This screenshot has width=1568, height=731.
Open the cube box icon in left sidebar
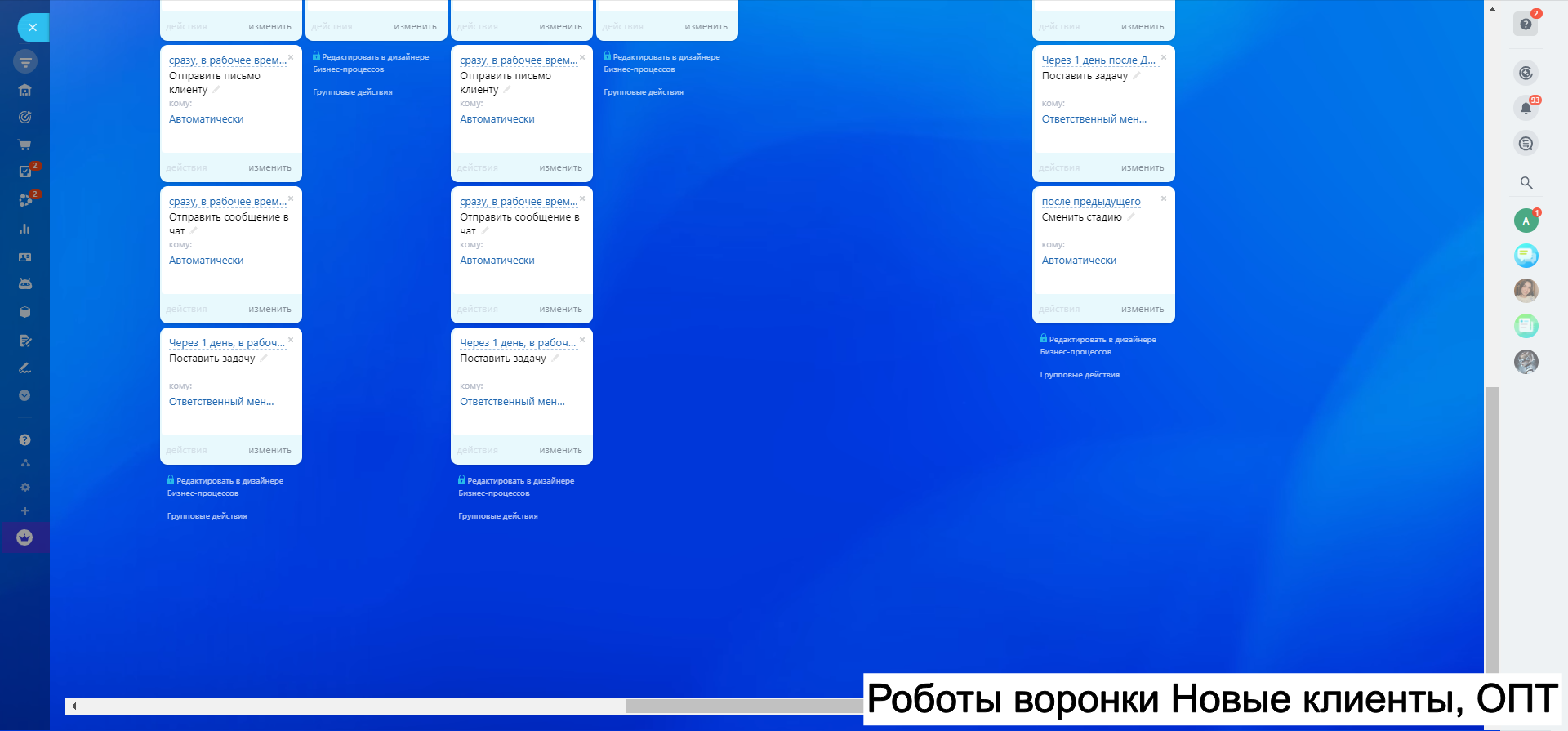(x=25, y=312)
